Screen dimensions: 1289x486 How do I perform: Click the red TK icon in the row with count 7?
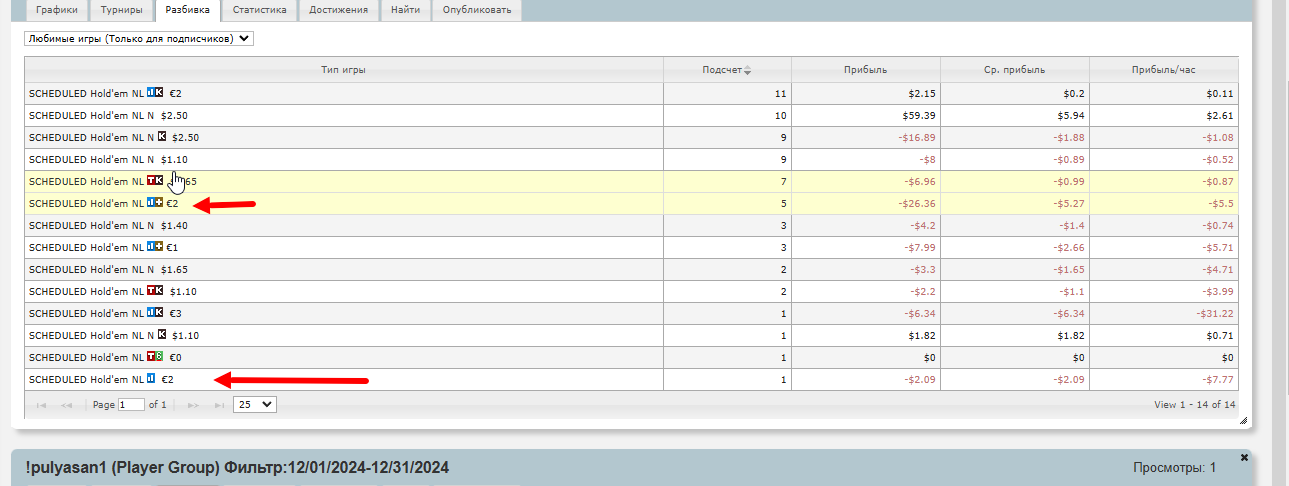pyautogui.click(x=155, y=181)
